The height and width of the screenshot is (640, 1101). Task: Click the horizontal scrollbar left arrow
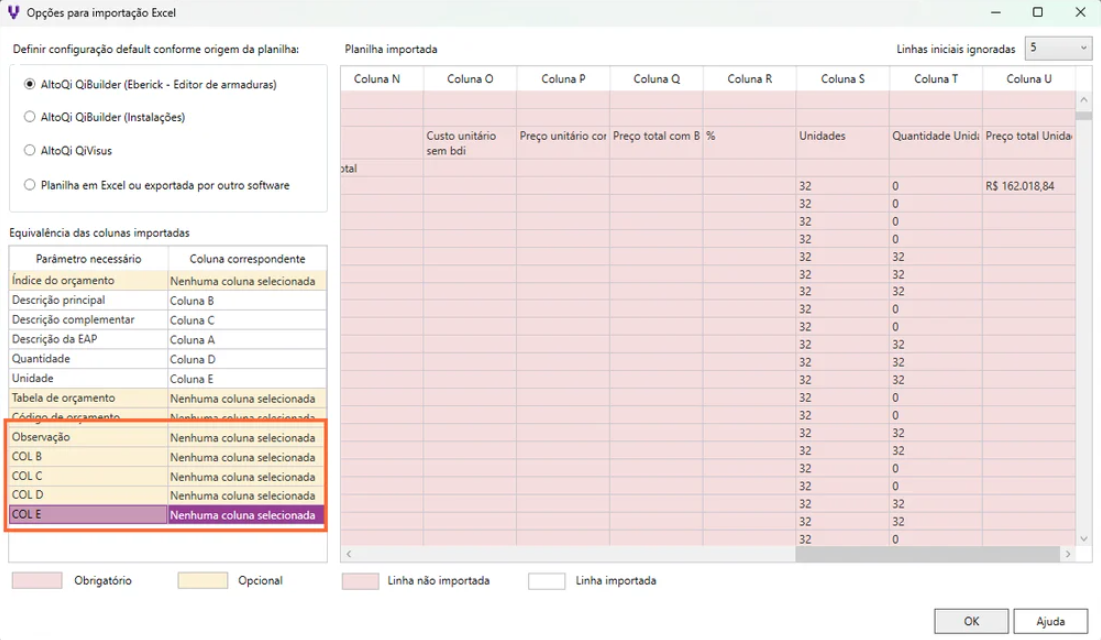click(349, 554)
